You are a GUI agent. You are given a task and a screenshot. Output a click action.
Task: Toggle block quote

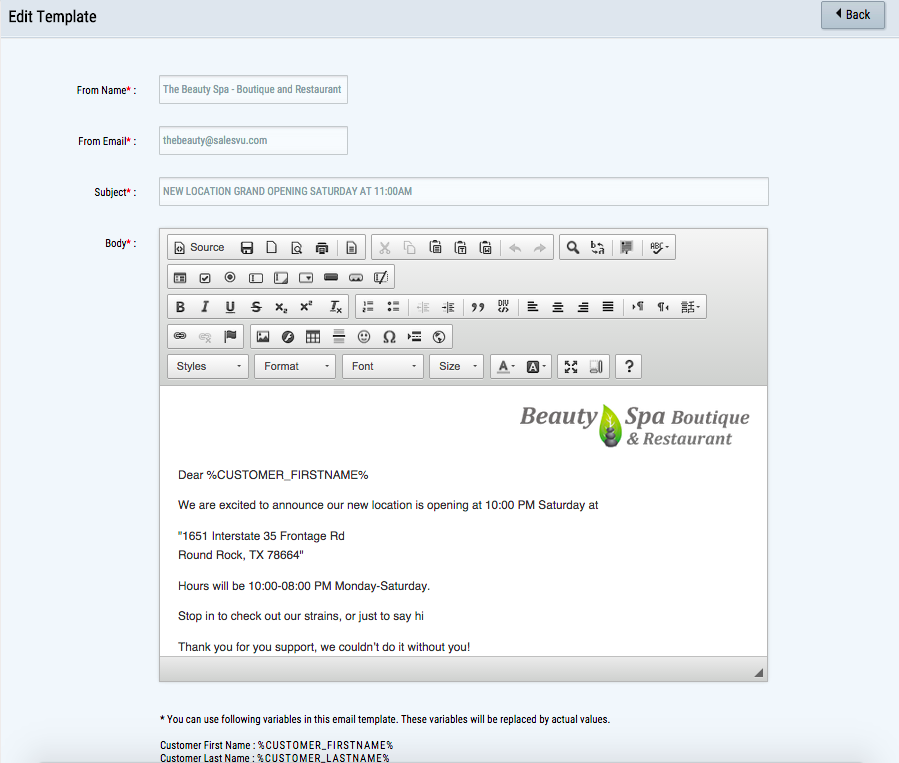(478, 307)
